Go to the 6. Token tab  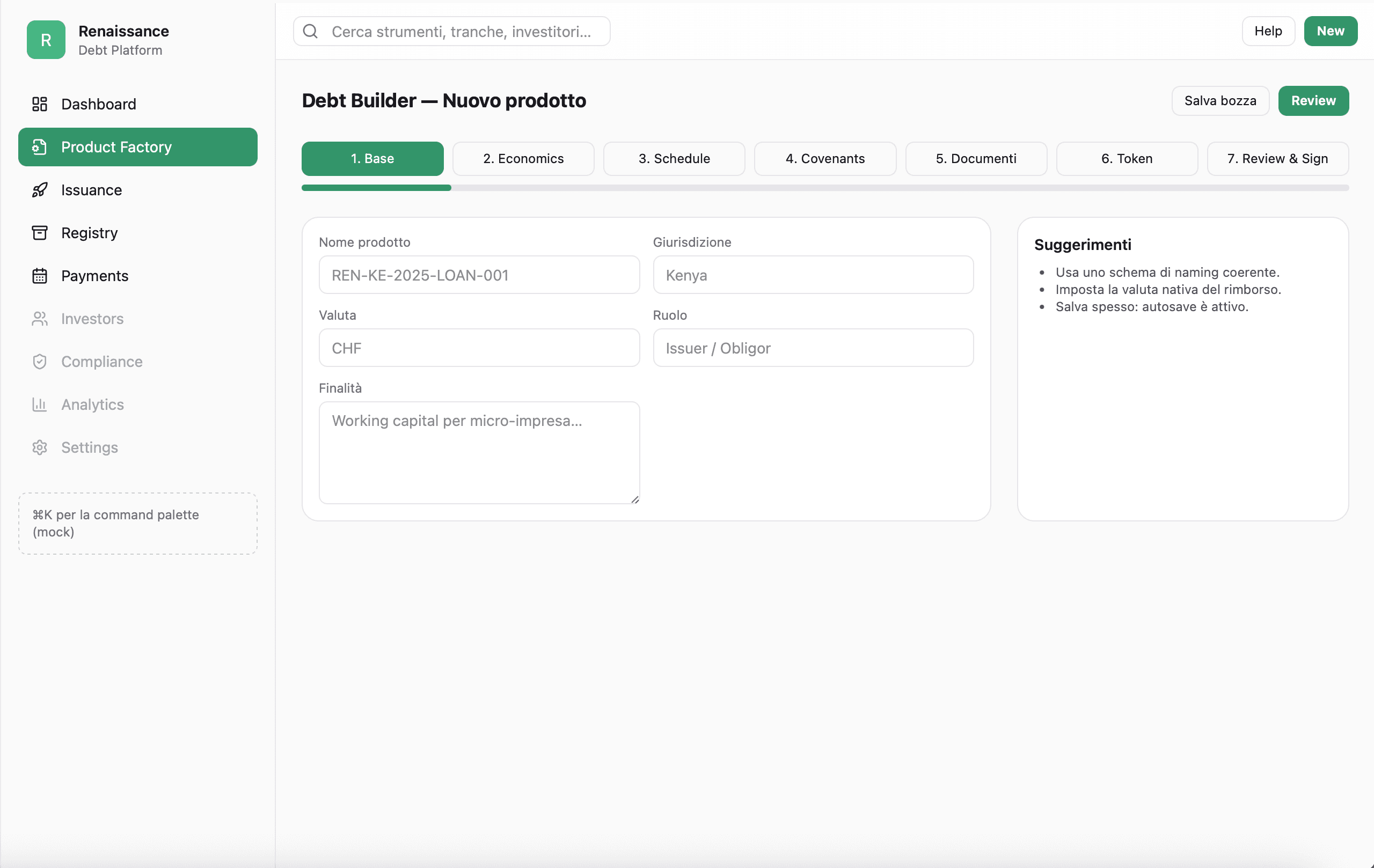(x=1127, y=159)
